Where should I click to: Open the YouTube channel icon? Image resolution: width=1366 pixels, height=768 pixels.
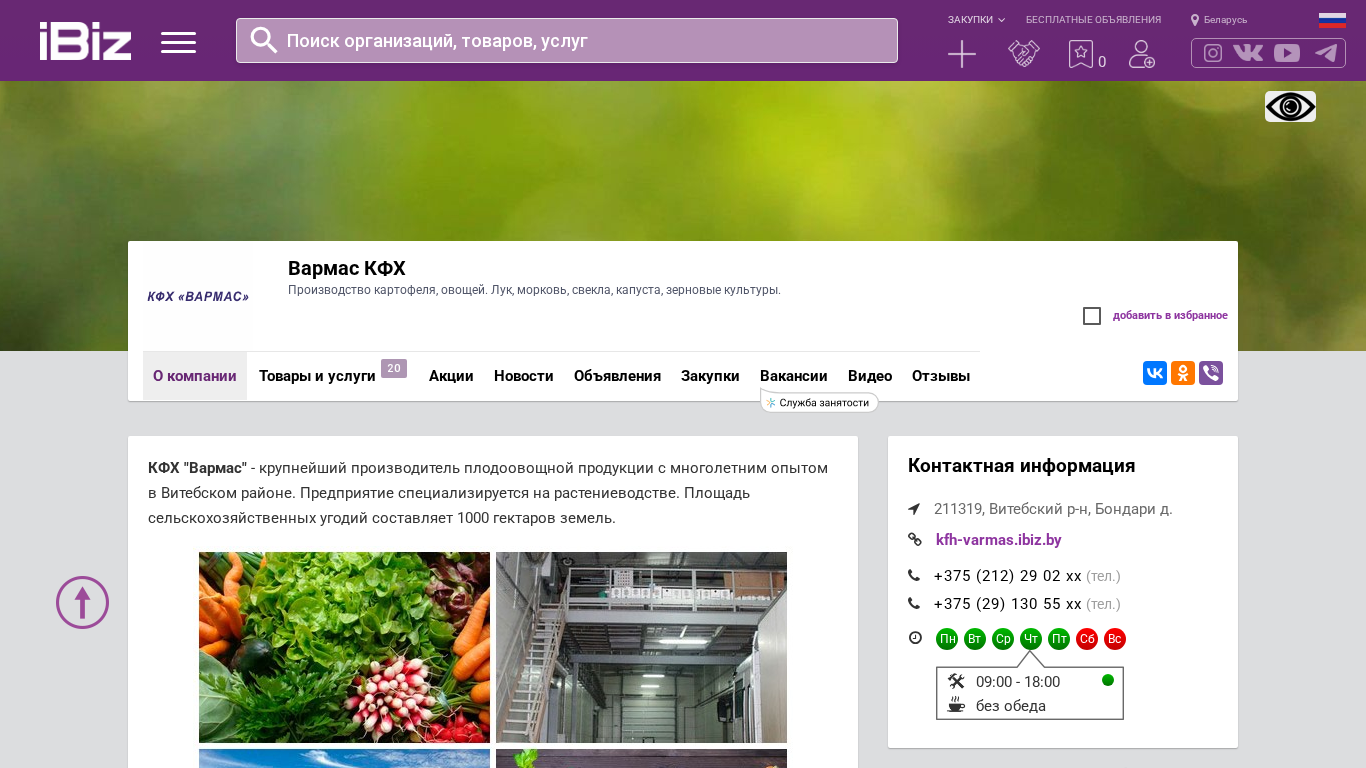coord(1287,53)
